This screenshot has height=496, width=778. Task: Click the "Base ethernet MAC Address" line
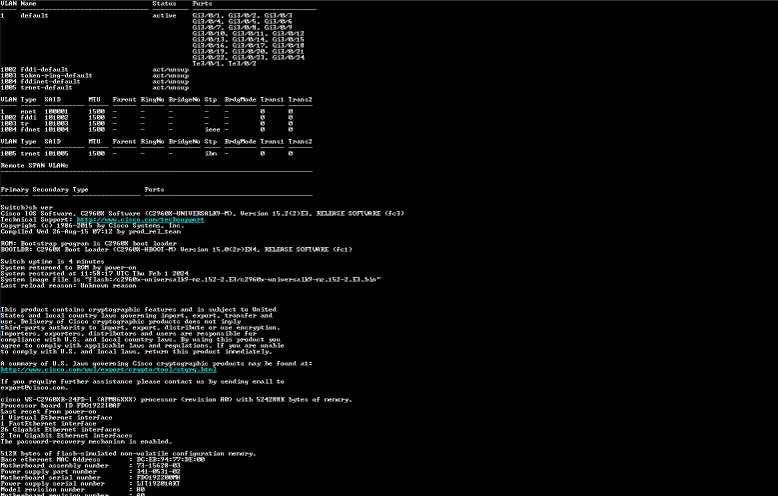pos(103,459)
